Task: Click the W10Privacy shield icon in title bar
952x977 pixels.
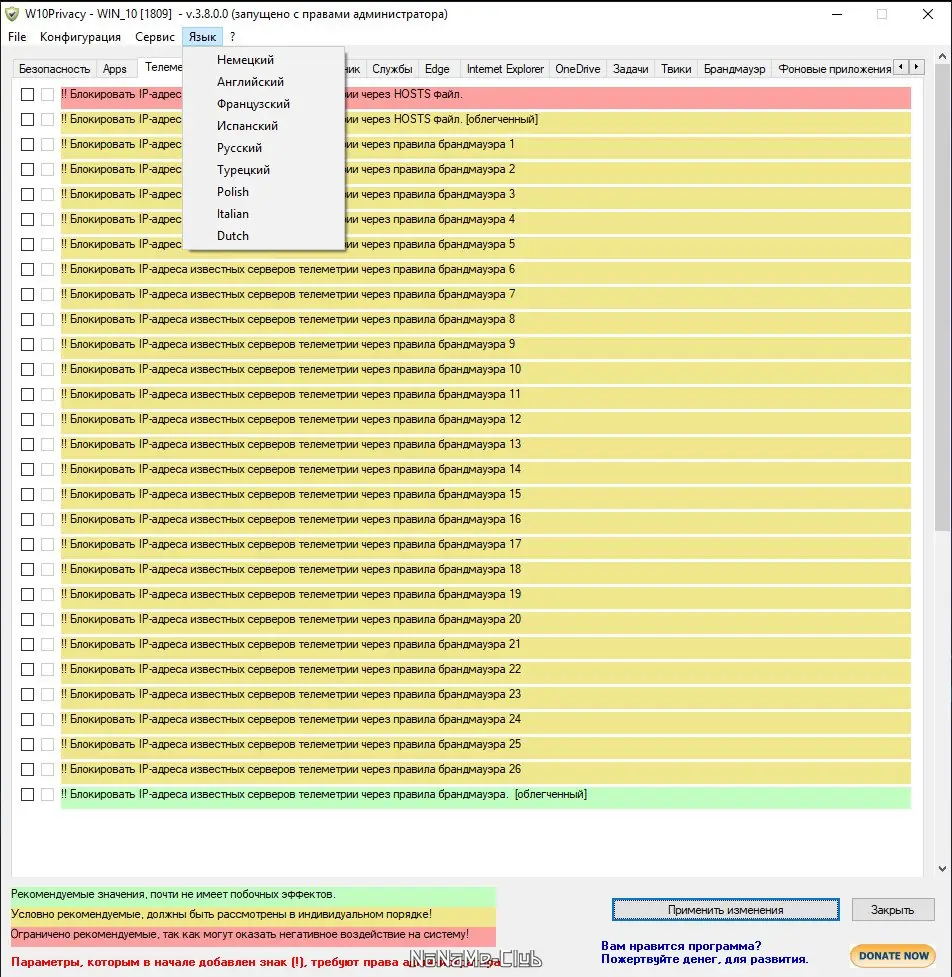Action: (11, 14)
